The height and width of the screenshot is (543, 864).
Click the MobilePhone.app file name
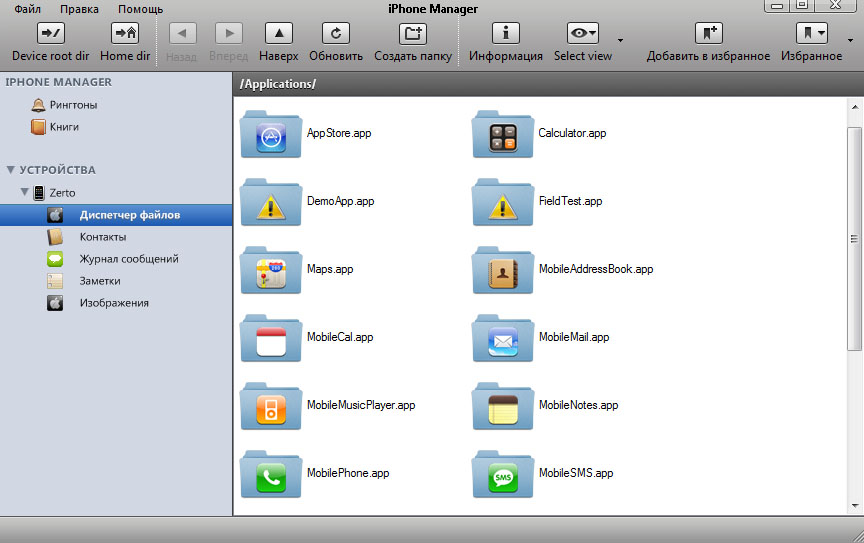(x=348, y=474)
